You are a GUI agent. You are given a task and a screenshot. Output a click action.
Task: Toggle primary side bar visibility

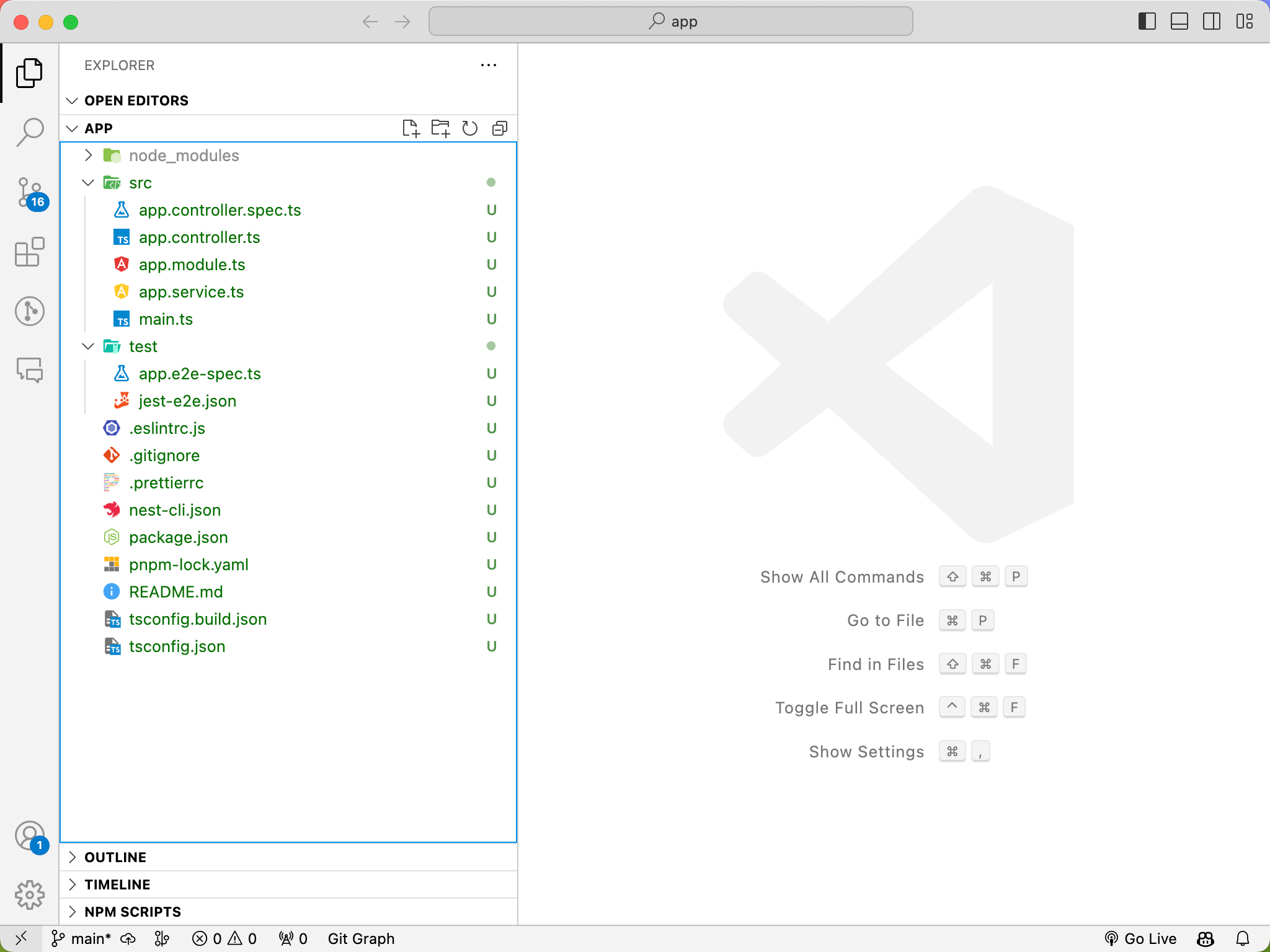coord(1147,22)
